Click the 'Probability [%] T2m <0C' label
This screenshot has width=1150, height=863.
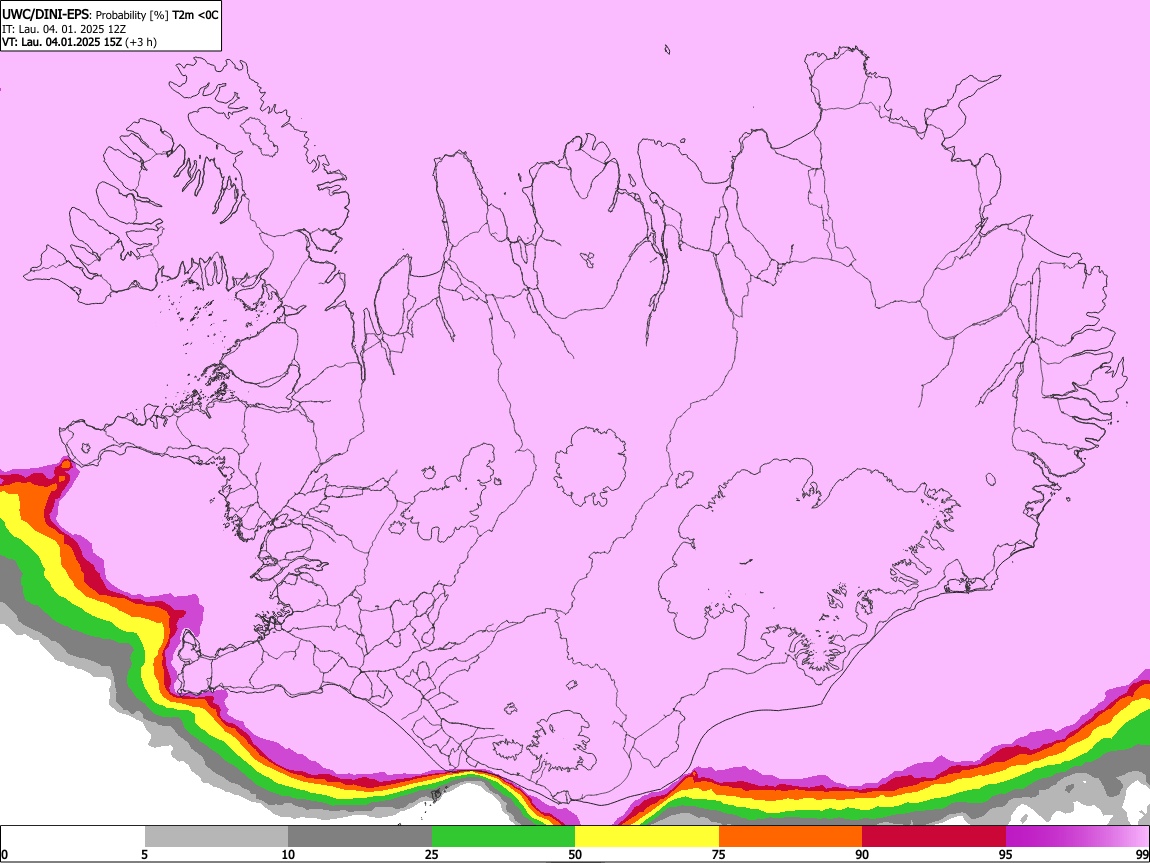click(x=157, y=15)
